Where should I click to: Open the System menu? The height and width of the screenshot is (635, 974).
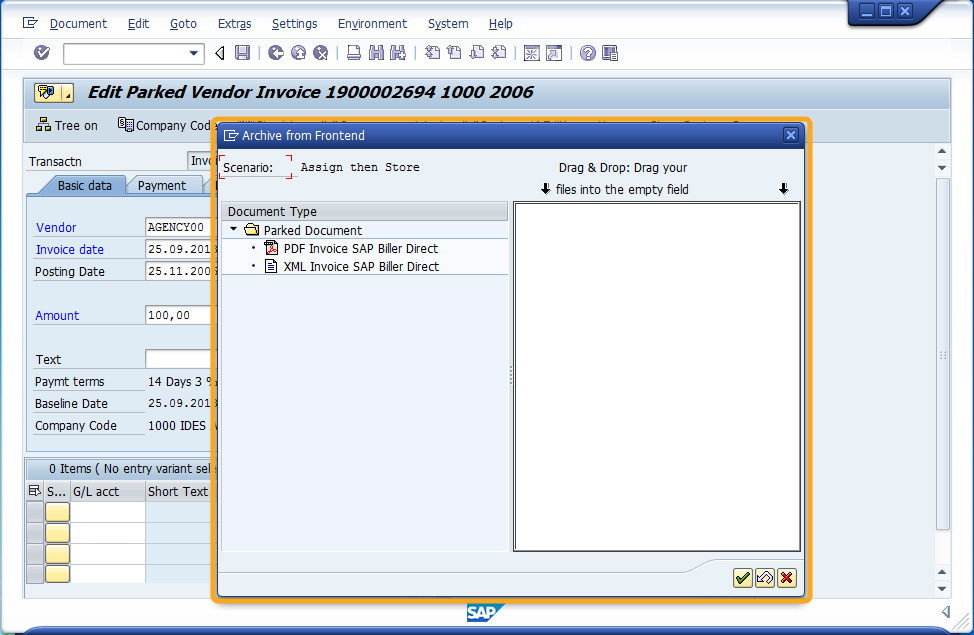[448, 24]
